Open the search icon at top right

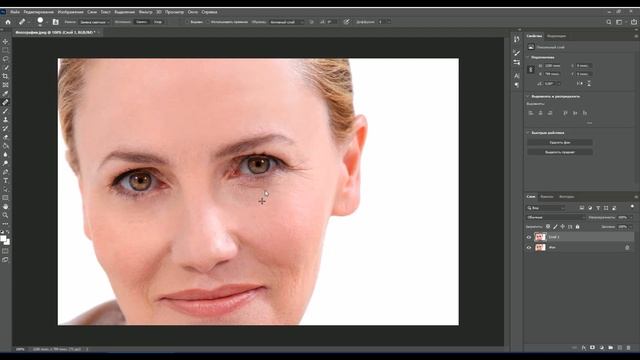[x=609, y=22]
